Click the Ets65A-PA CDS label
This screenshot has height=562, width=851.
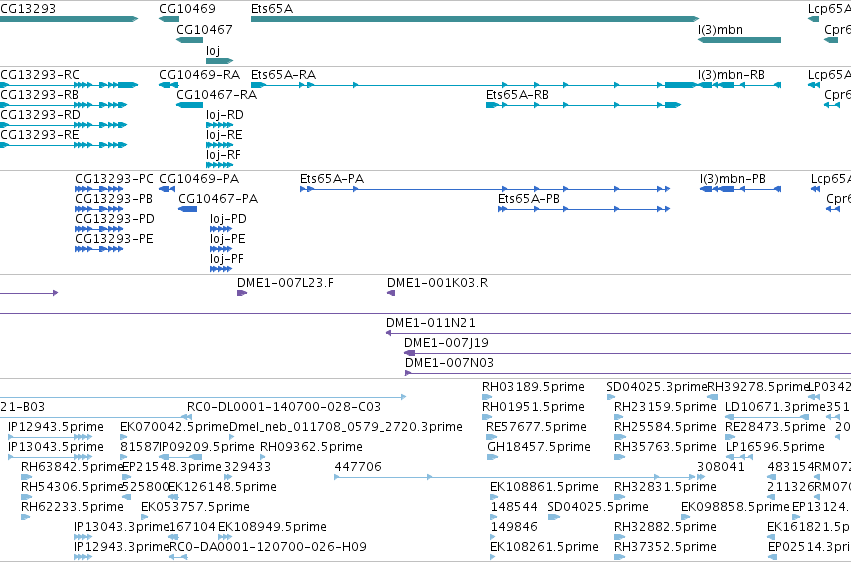point(332,178)
